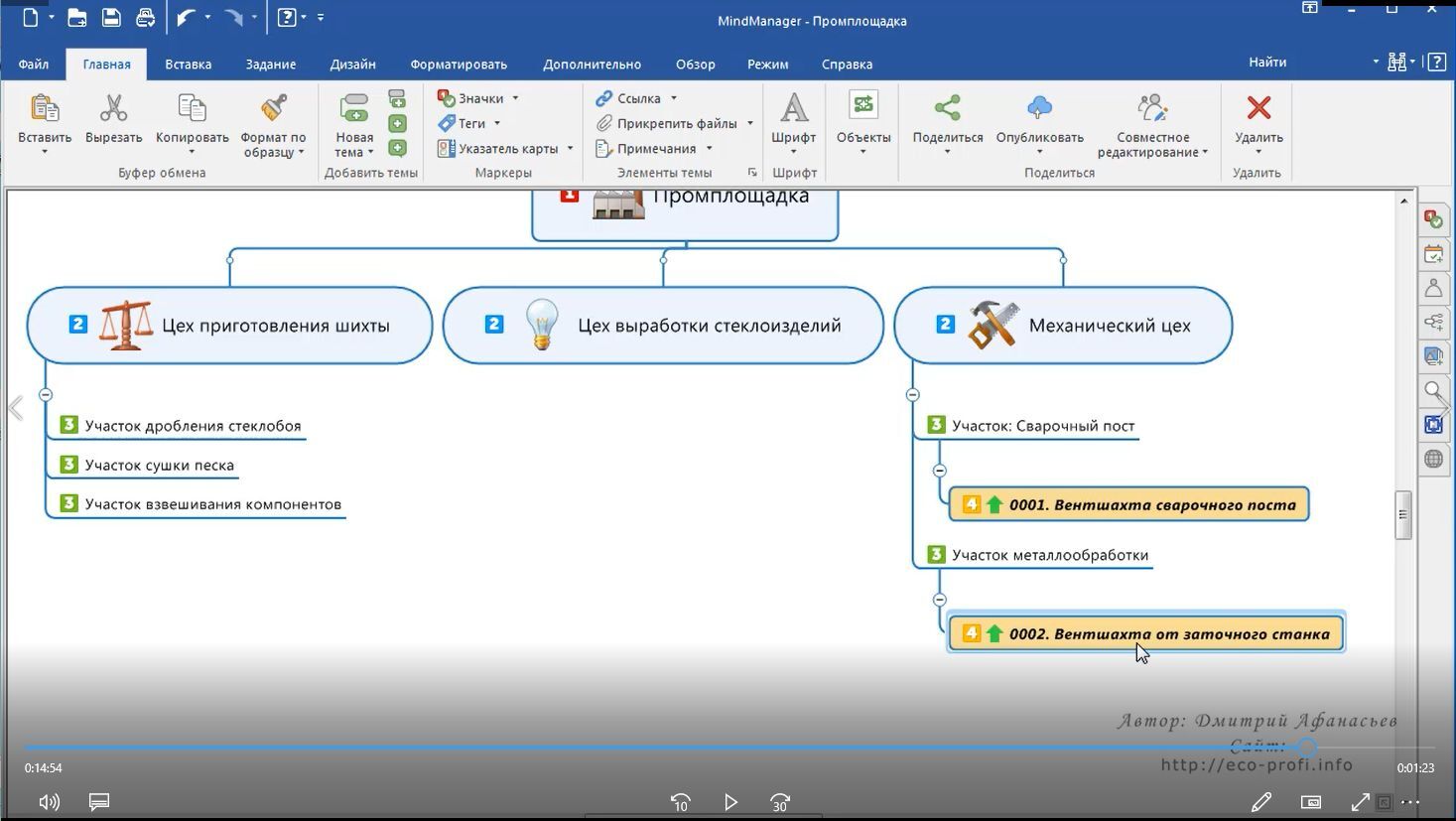Click the Undo arrow in quick access
Image resolution: width=1456 pixels, height=821 pixels.
(x=186, y=17)
